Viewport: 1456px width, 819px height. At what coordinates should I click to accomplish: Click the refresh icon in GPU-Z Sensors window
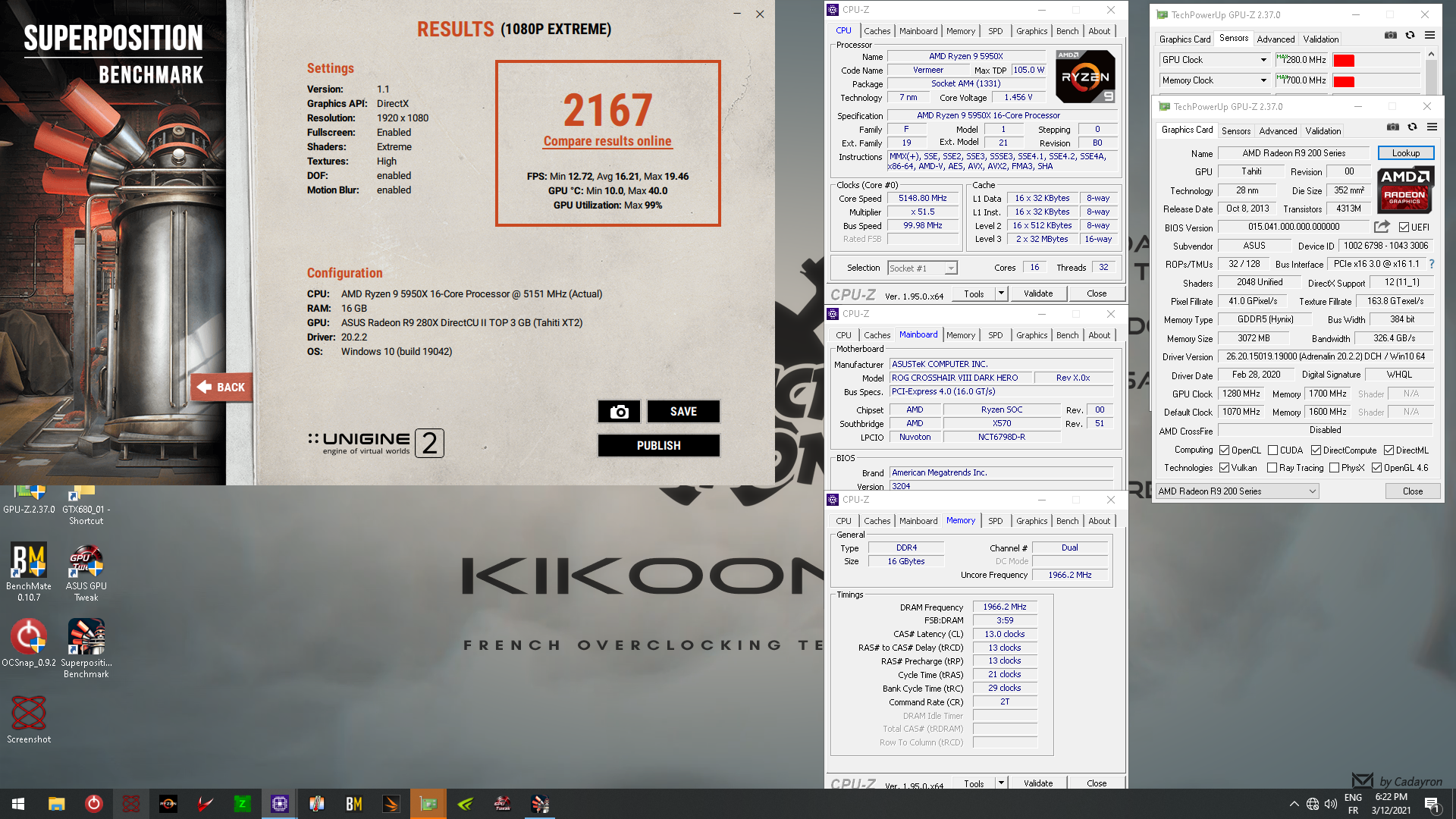click(x=1410, y=35)
